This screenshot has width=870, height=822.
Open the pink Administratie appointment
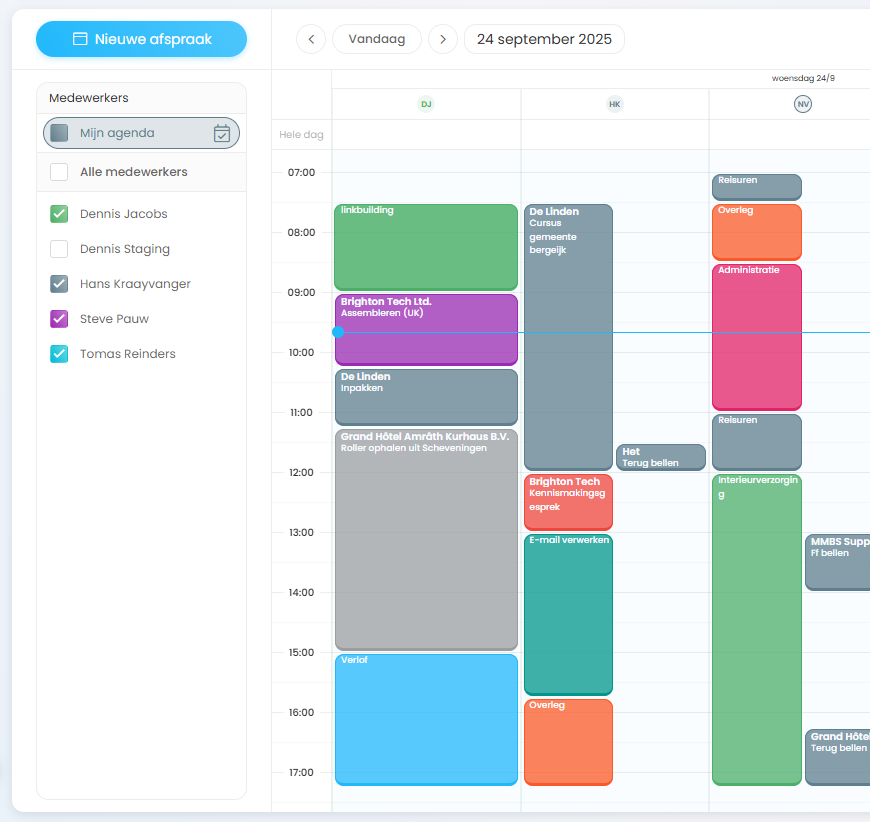coord(756,337)
